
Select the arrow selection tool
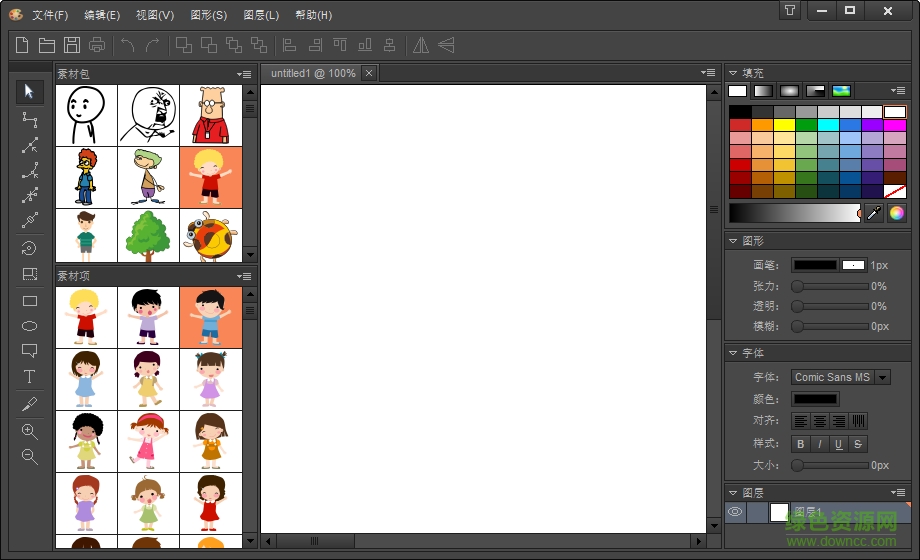tap(29, 92)
